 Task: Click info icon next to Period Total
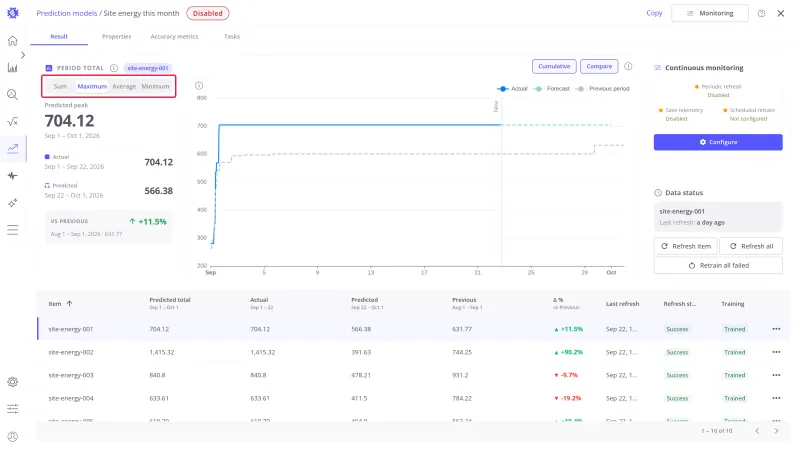pyautogui.click(x=114, y=68)
